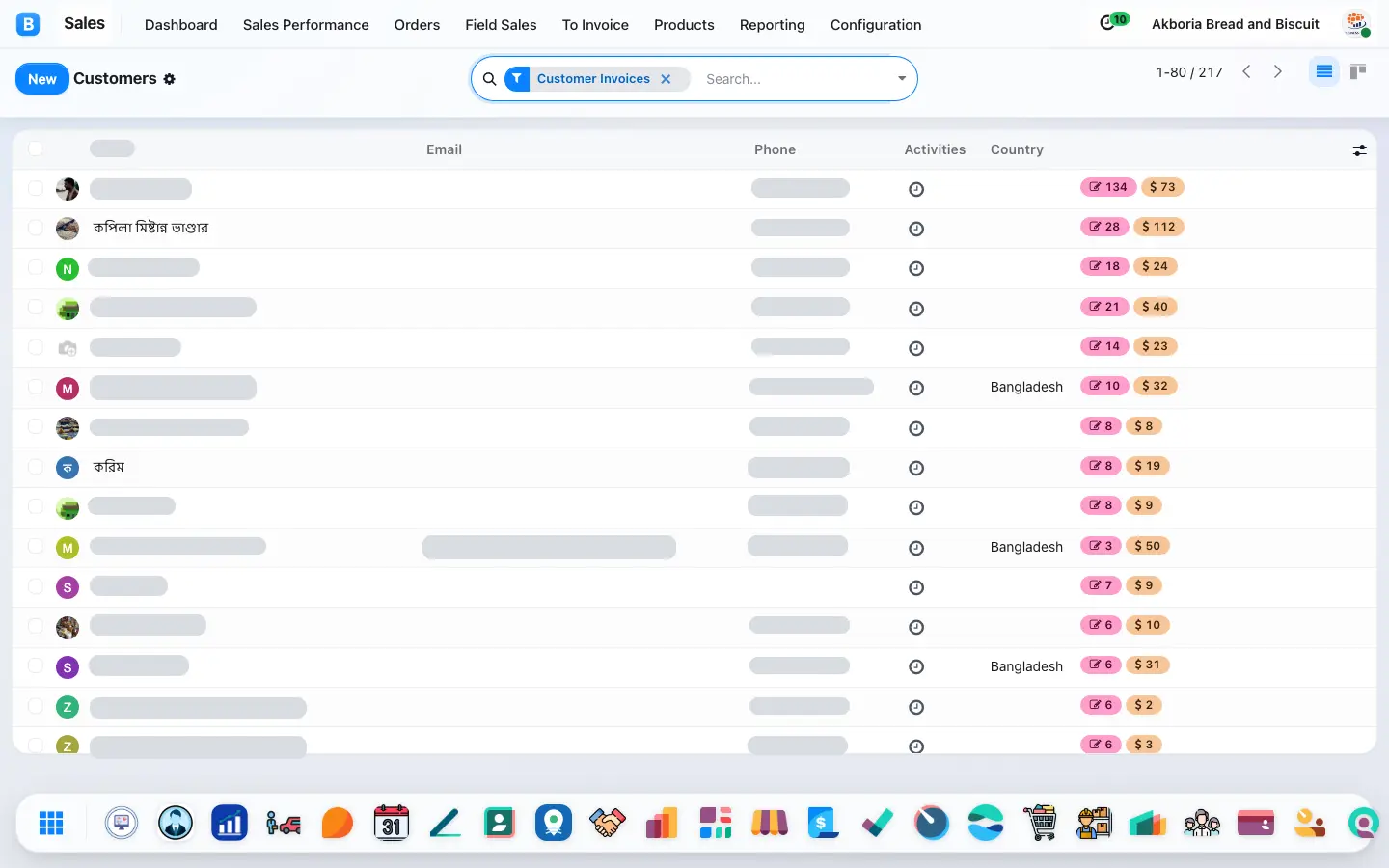The width and height of the screenshot is (1389, 868).
Task: Open company switcher Akboria Bread and Biscuit
Action: coord(1236,24)
